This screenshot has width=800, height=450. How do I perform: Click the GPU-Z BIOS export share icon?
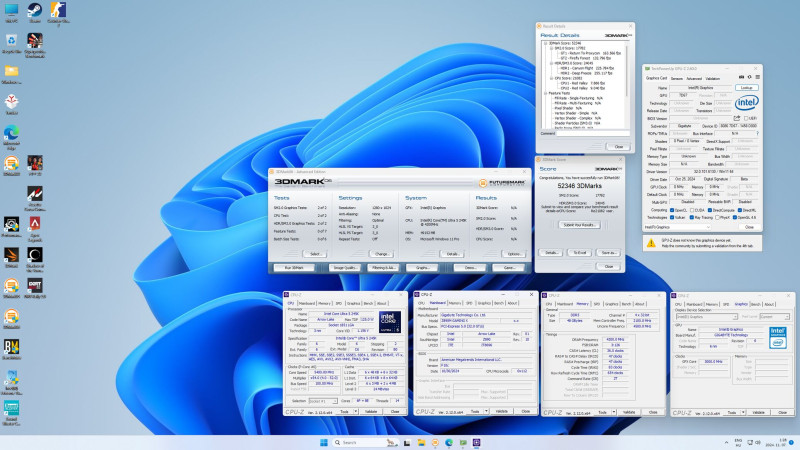tap(737, 118)
